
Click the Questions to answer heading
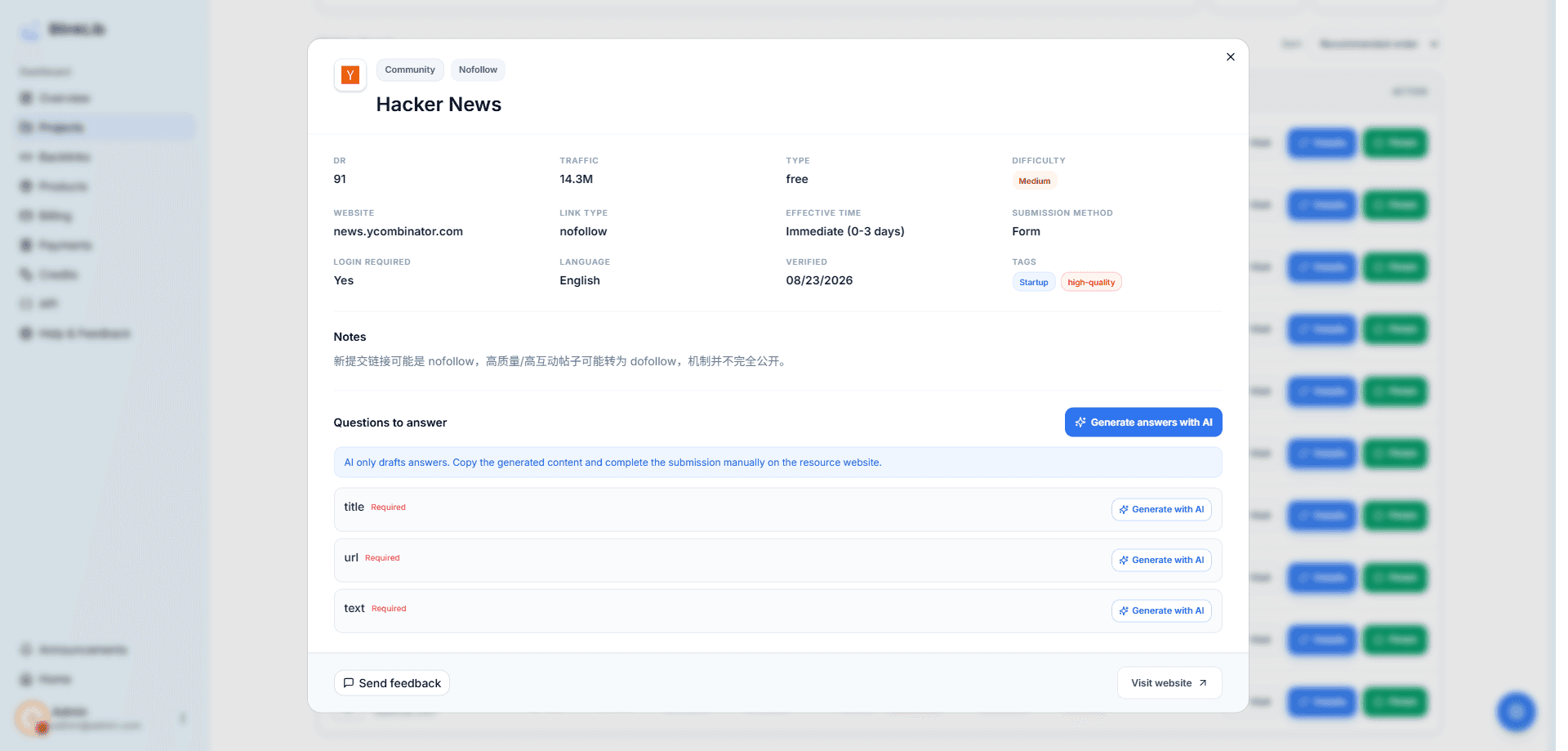tap(390, 423)
